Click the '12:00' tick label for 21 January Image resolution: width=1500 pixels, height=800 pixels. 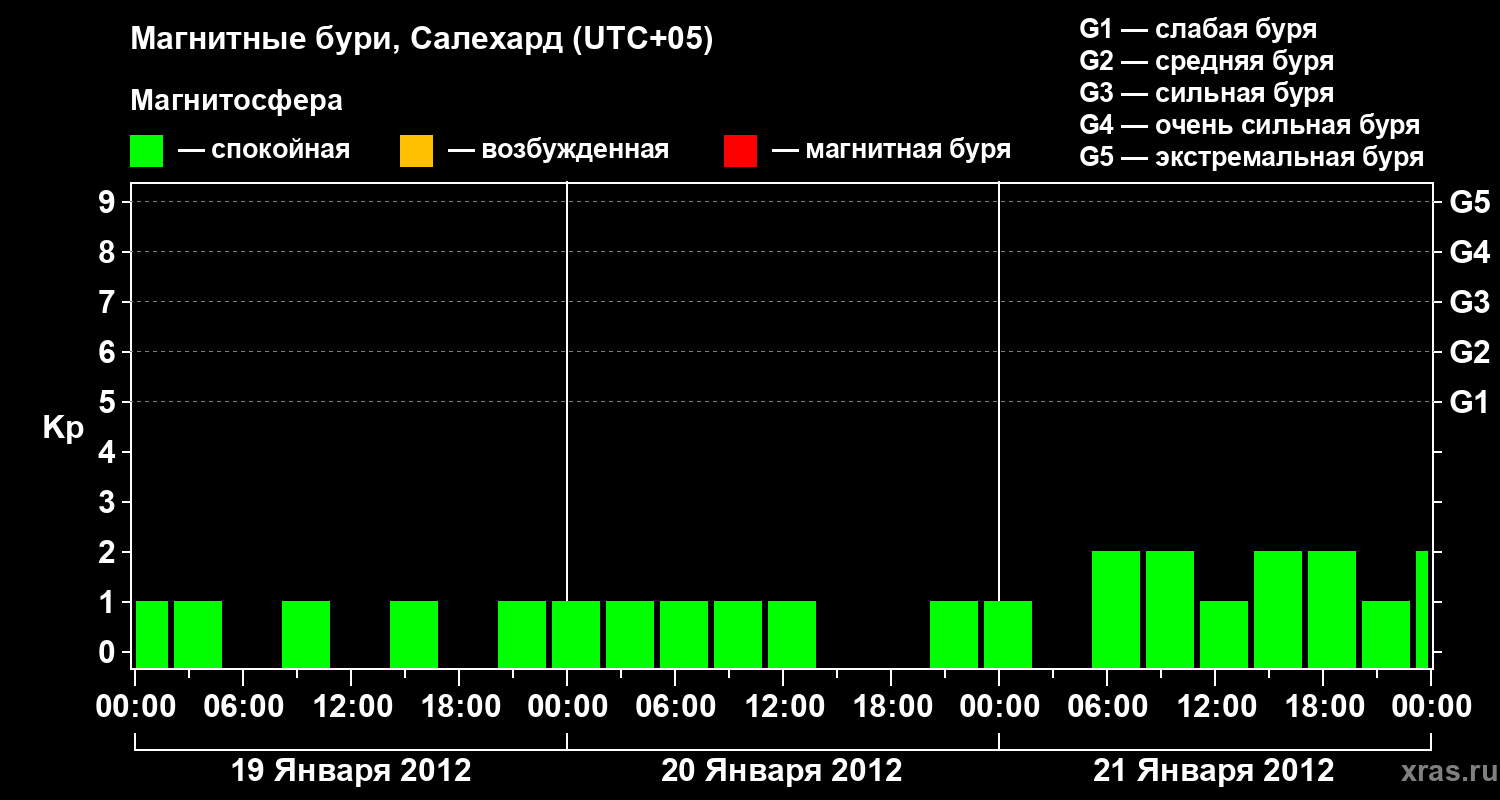1215,707
